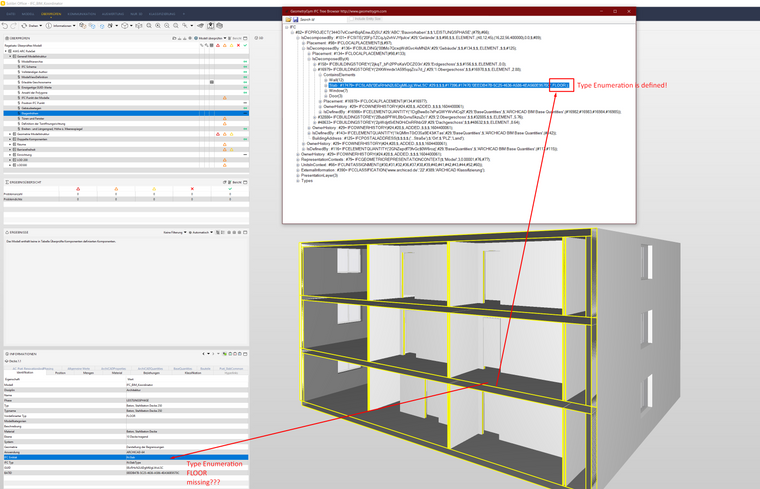Switch to the KOMMUNIKATION tab
Viewport: 760px width, 489px height.
[x=81, y=14]
